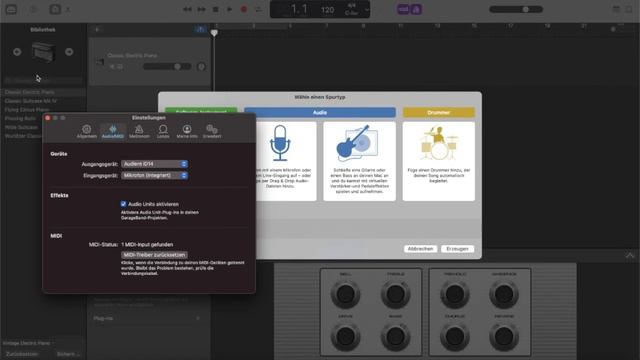Open the notepad icon at top right

pyautogui.click(x=616, y=9)
